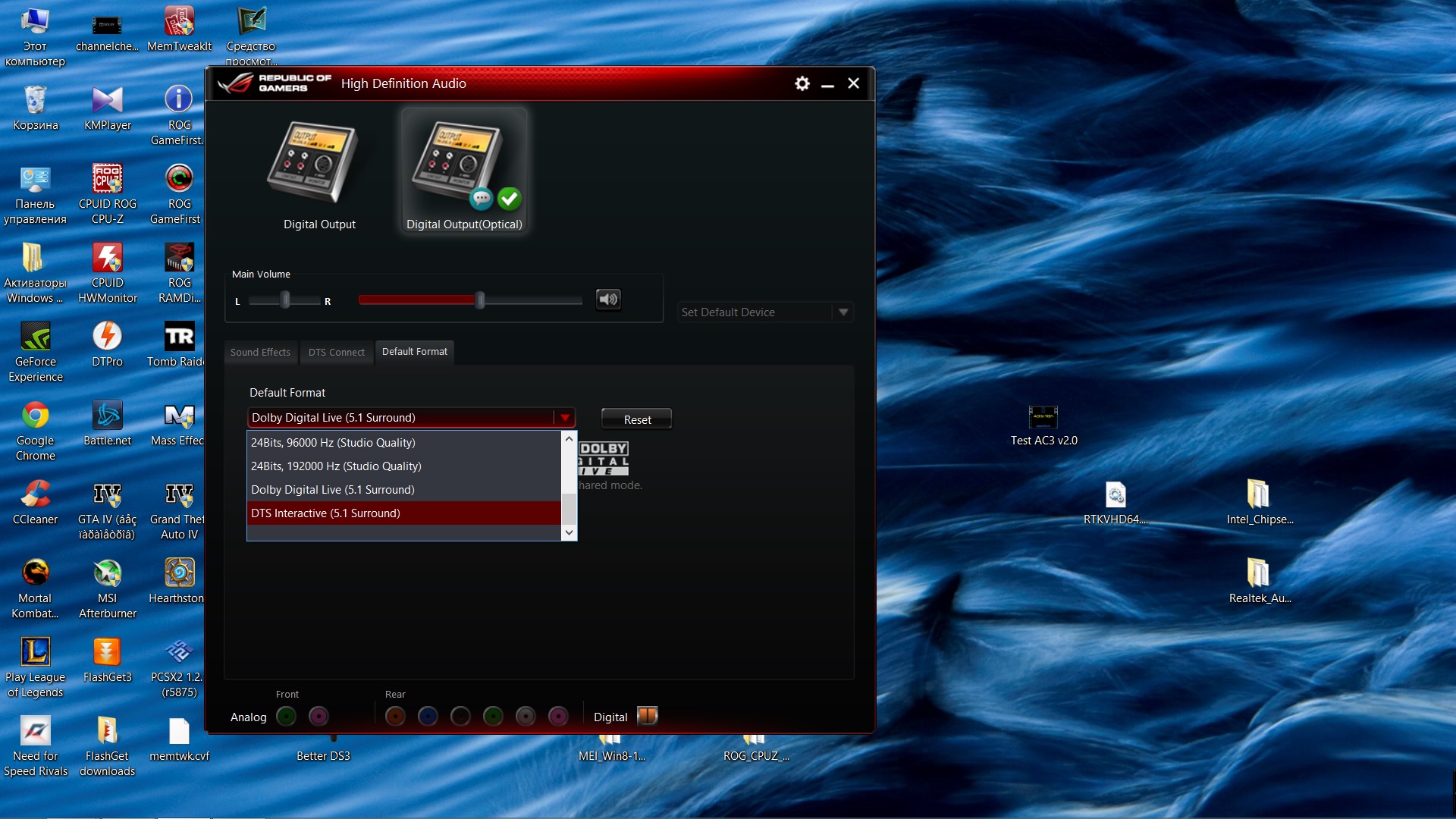The width and height of the screenshot is (1456, 819).
Task: Click the pink Front analog jack
Action: click(318, 715)
